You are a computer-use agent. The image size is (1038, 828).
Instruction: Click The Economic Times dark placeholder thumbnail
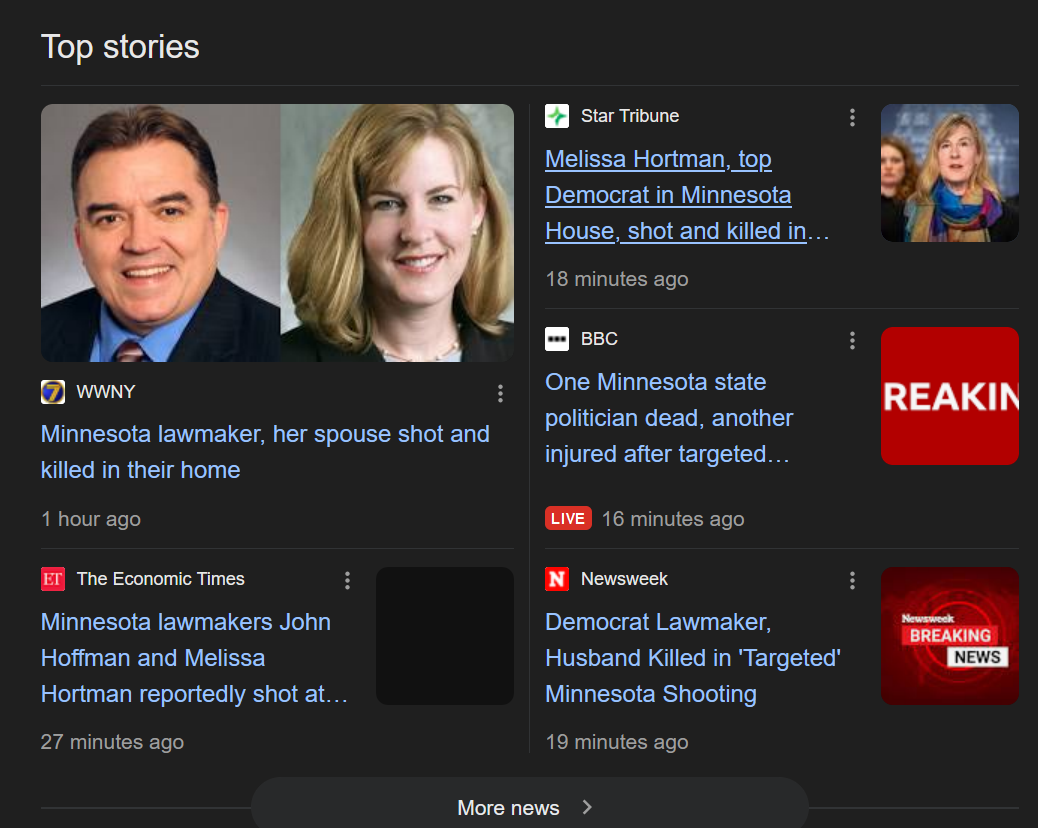pyautogui.click(x=445, y=636)
